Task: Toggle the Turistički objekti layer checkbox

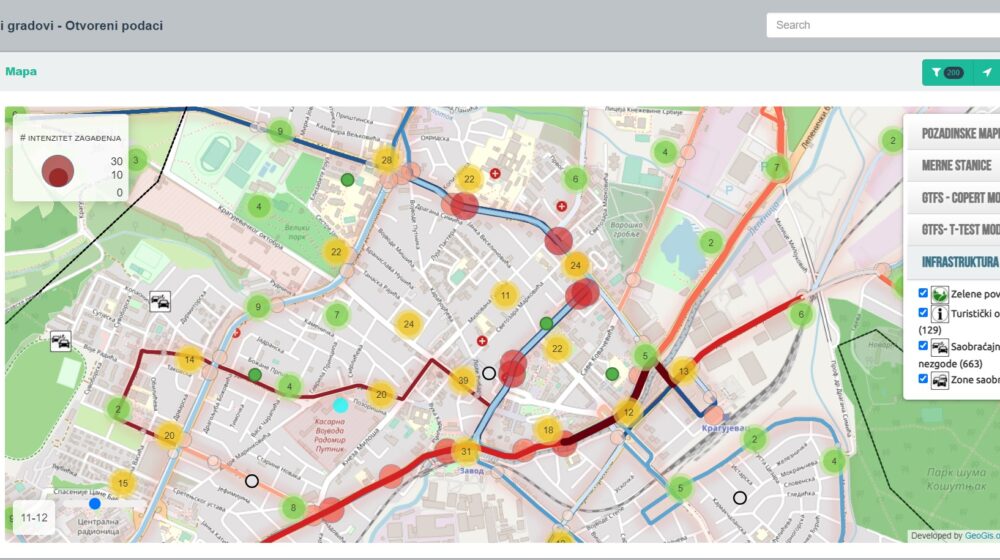Action: tap(923, 313)
